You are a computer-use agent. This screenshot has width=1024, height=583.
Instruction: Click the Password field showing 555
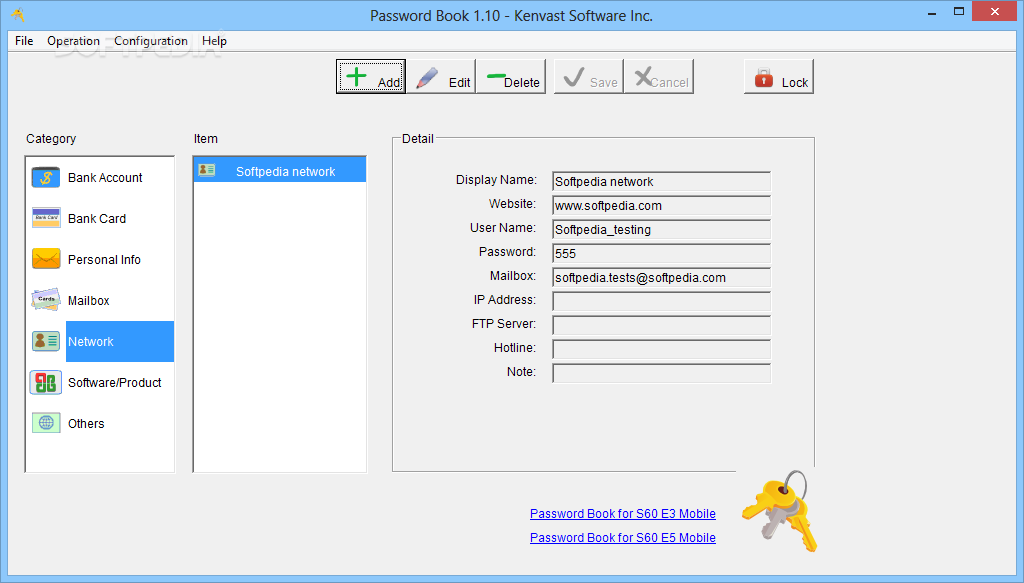click(662, 253)
